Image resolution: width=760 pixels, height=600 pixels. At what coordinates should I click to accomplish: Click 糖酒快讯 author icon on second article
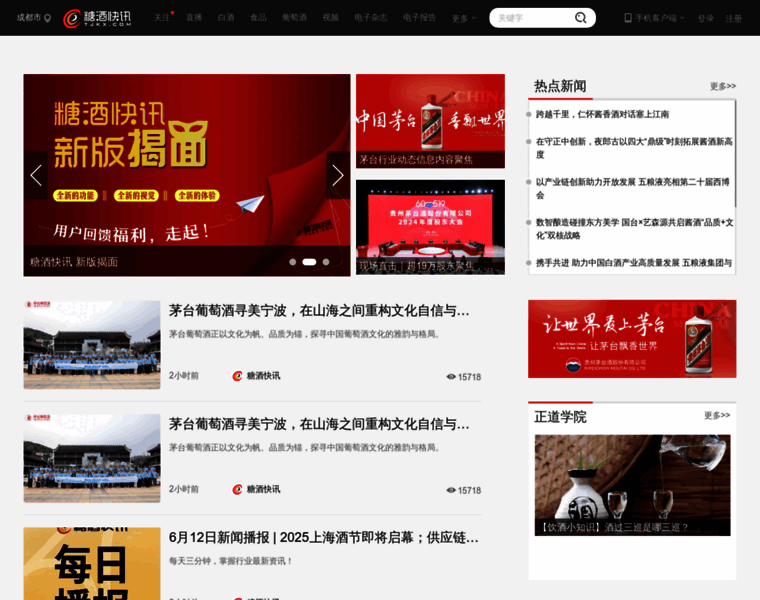click(x=237, y=489)
